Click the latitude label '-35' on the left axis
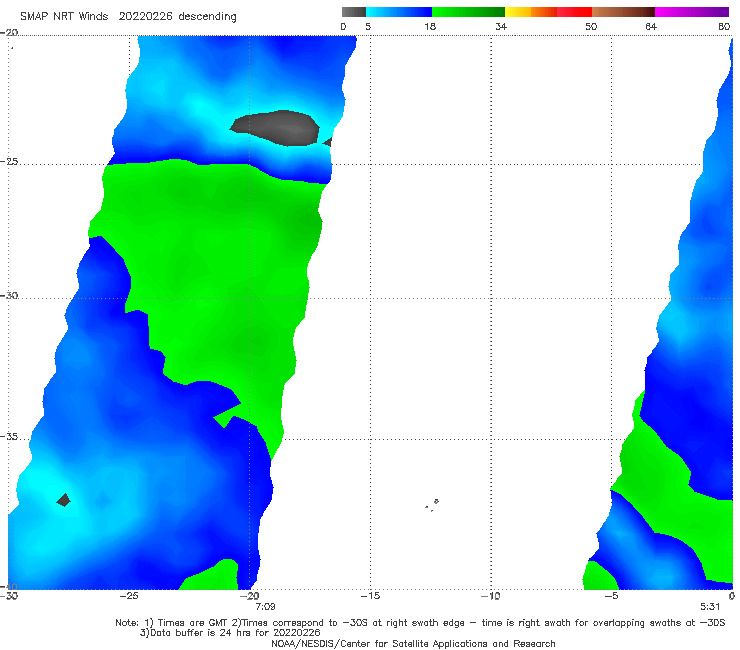Screen dimensions: 740x650 (x=9, y=436)
